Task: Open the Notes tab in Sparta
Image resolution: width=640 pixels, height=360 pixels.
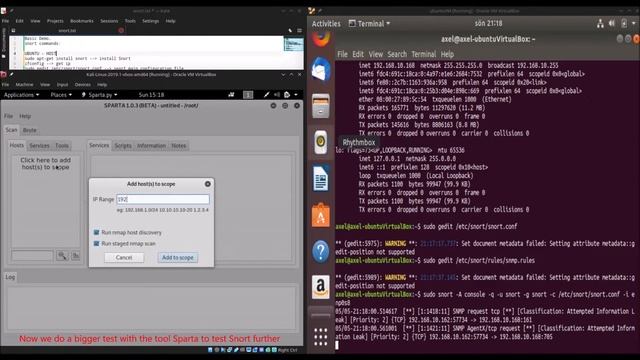Action: 179,145
